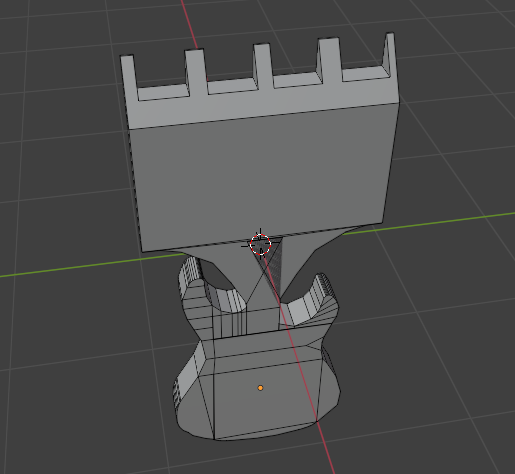Click the orange object origin dot
Image resolution: width=515 pixels, height=474 pixels.
[260, 388]
